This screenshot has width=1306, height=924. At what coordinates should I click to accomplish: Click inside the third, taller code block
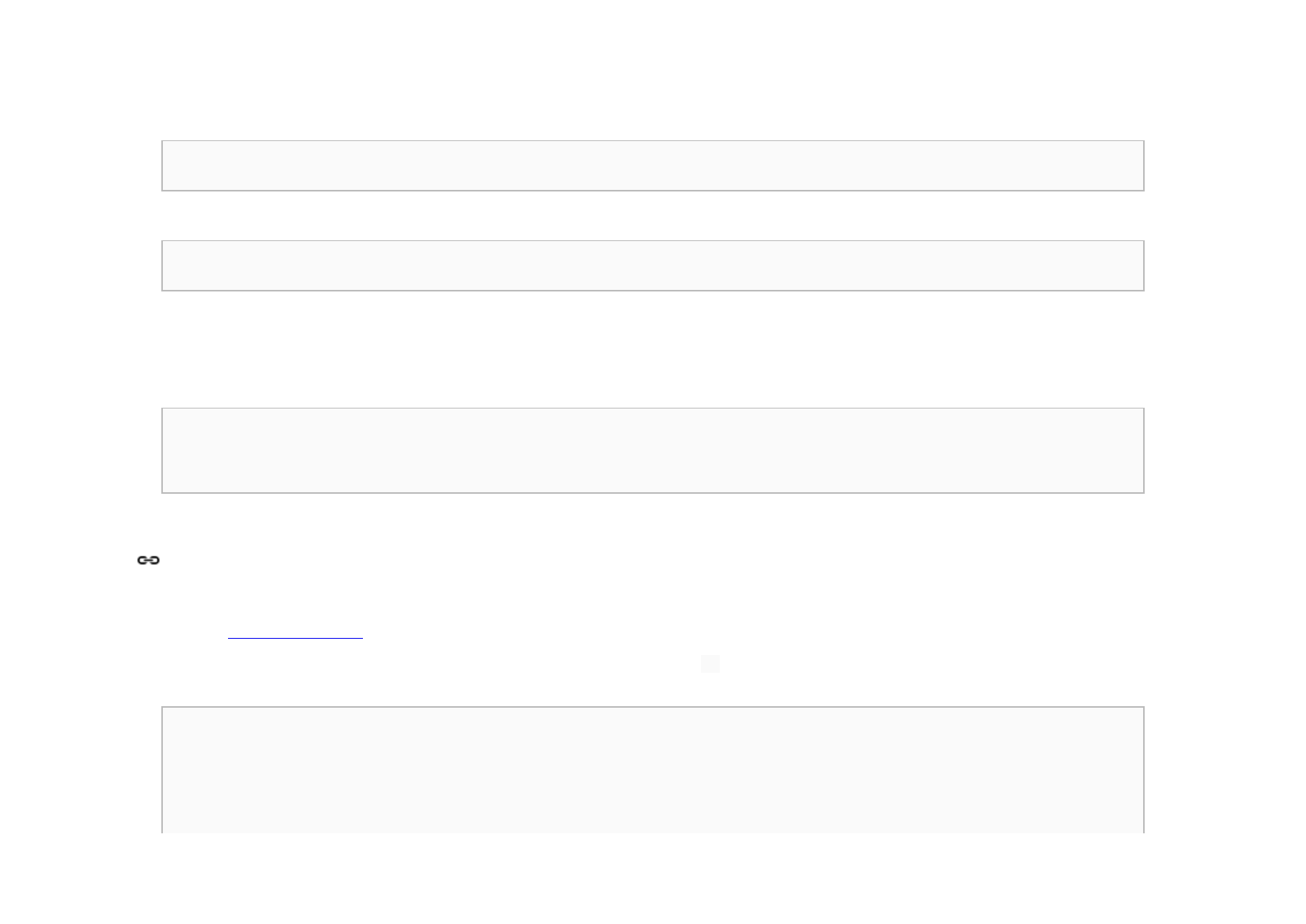(653, 450)
